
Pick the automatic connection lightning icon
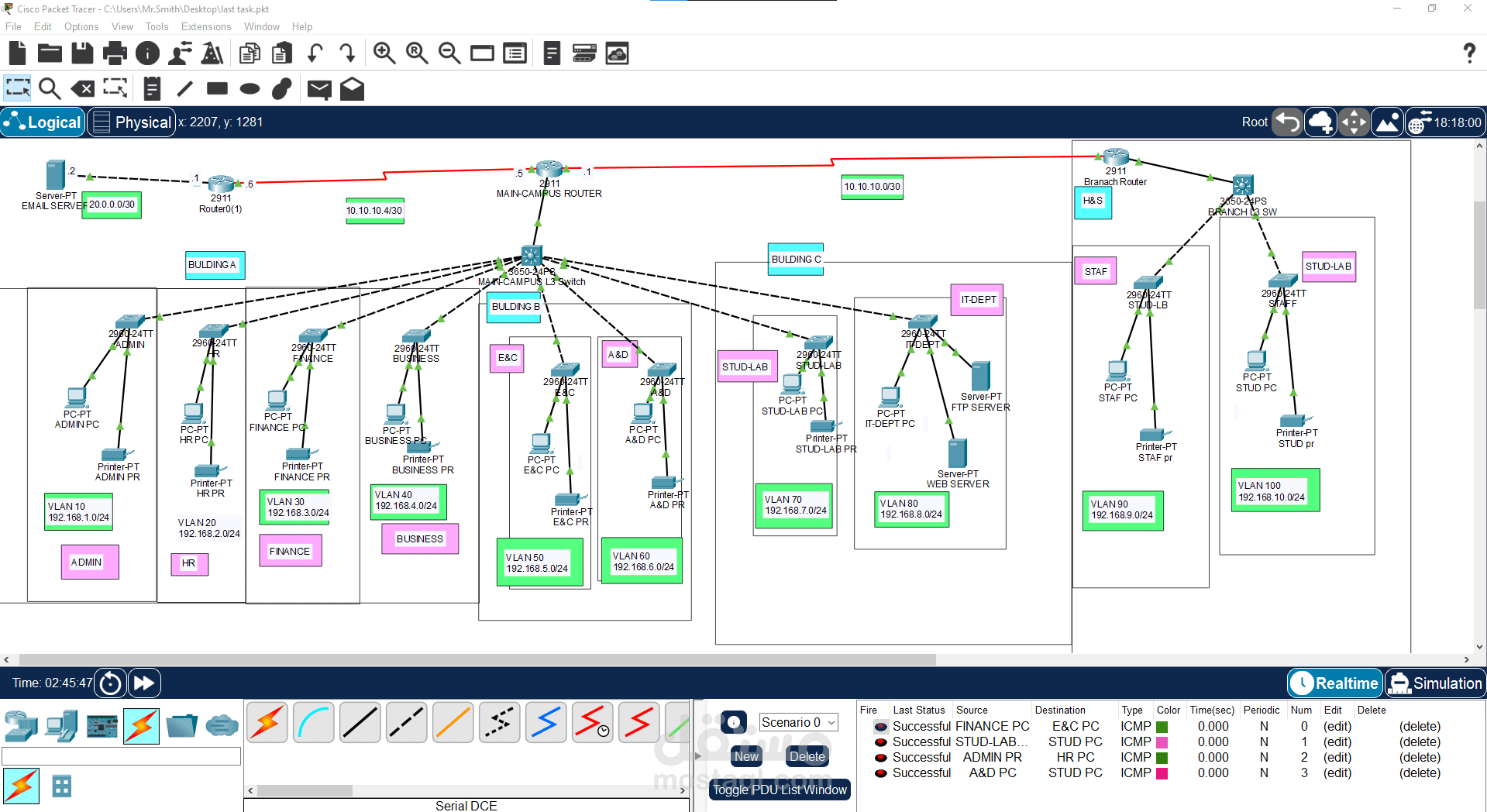click(267, 723)
